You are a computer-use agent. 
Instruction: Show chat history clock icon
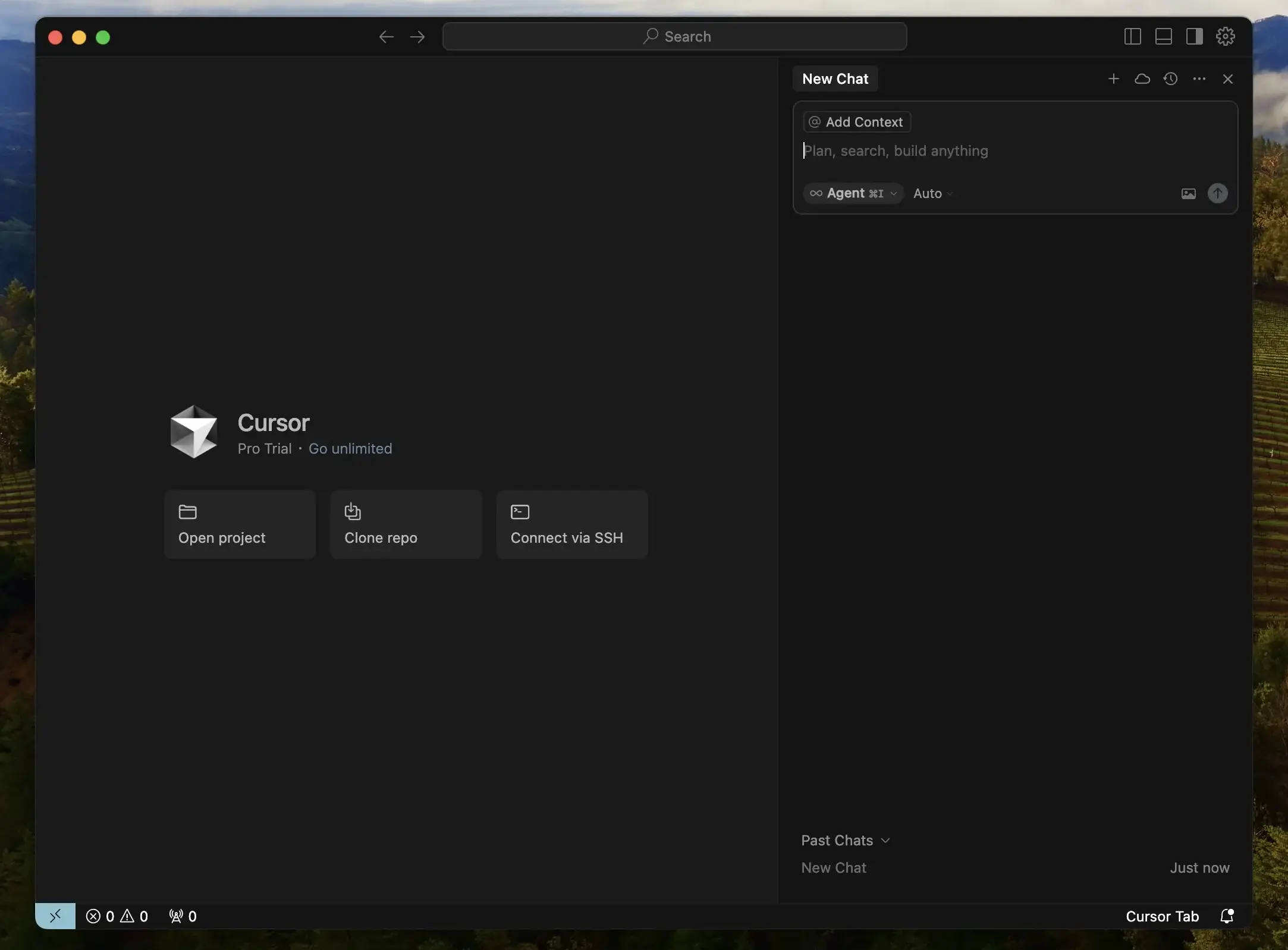click(x=1170, y=79)
